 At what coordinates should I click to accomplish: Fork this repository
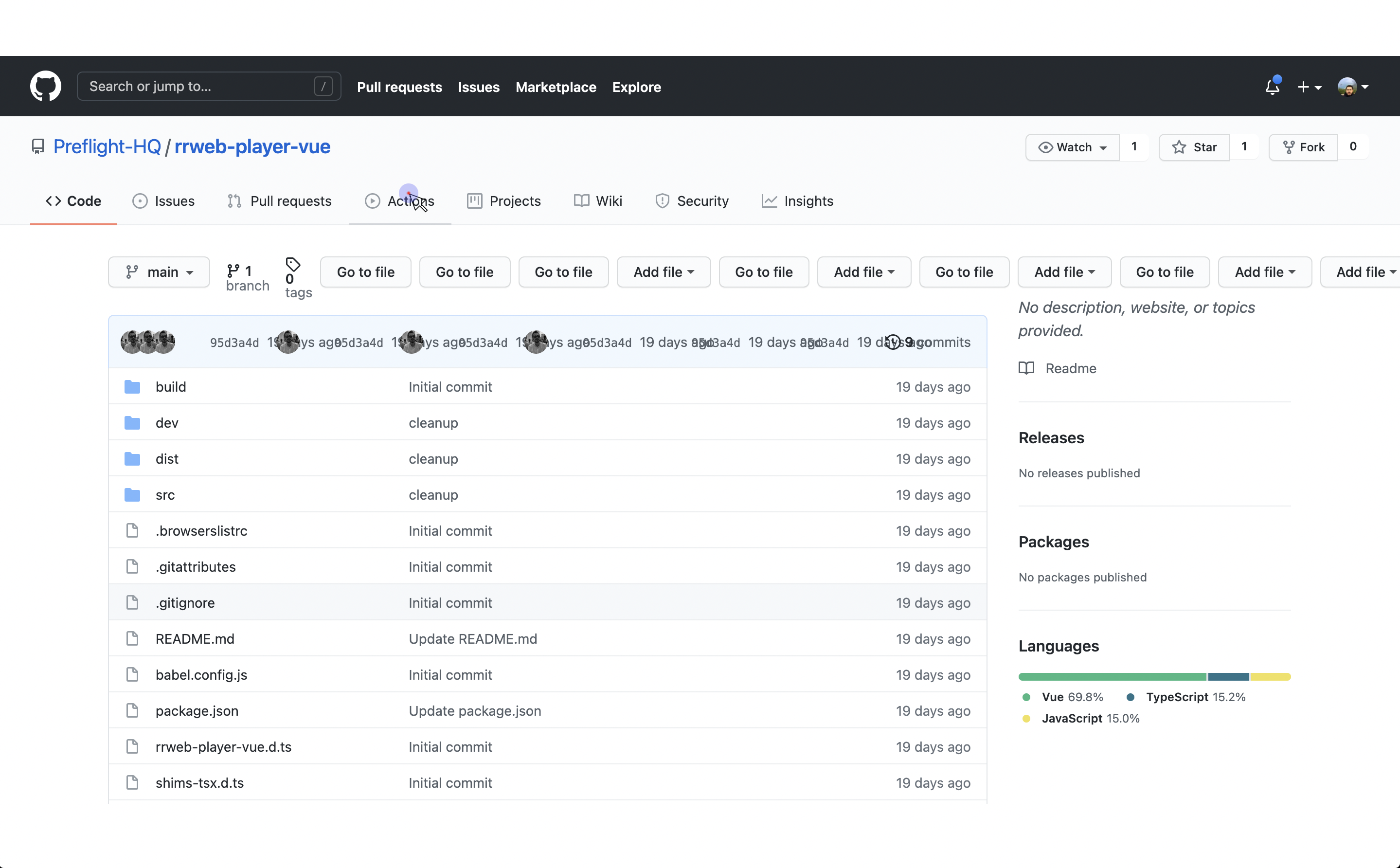point(1302,147)
